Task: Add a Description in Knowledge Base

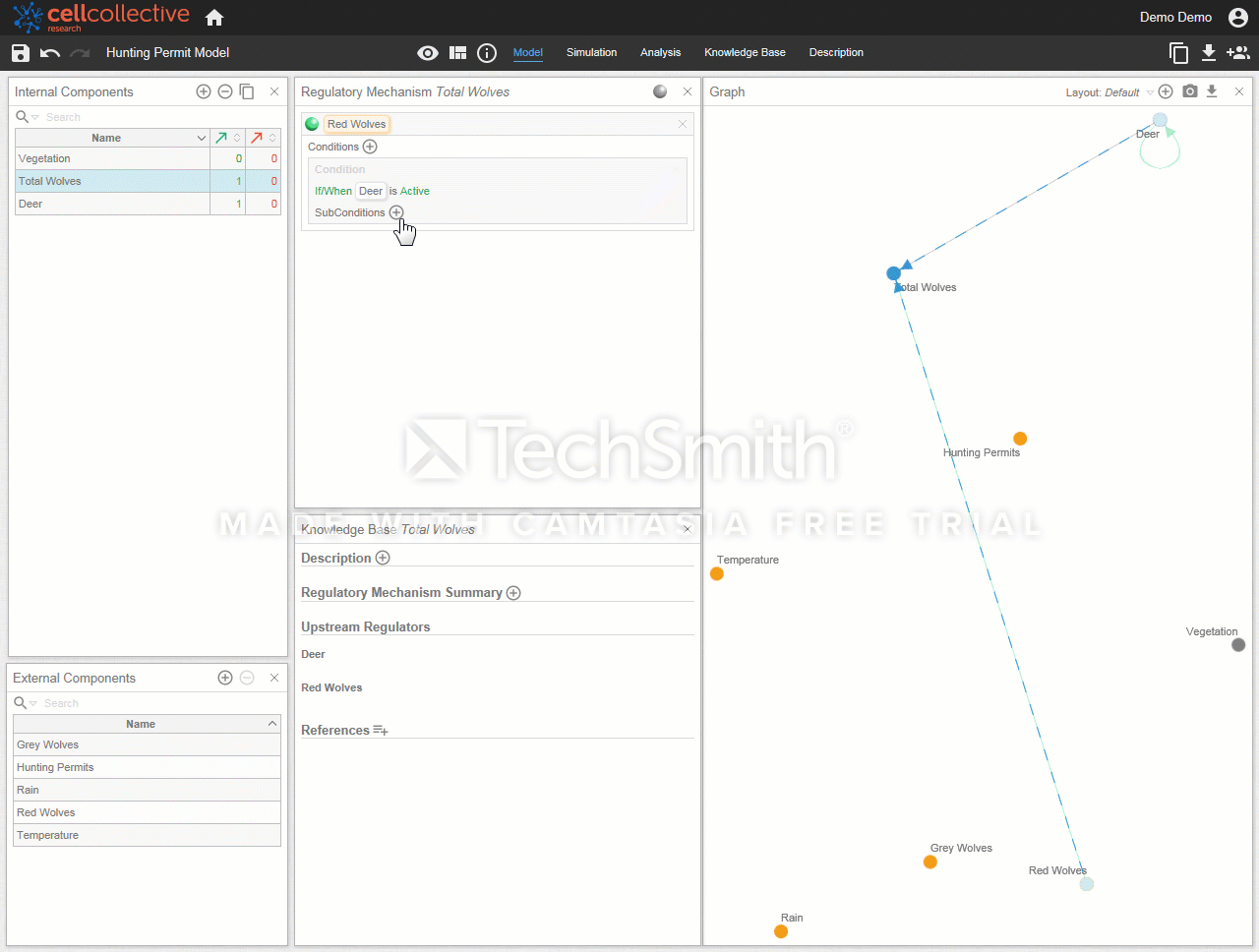Action: [383, 558]
